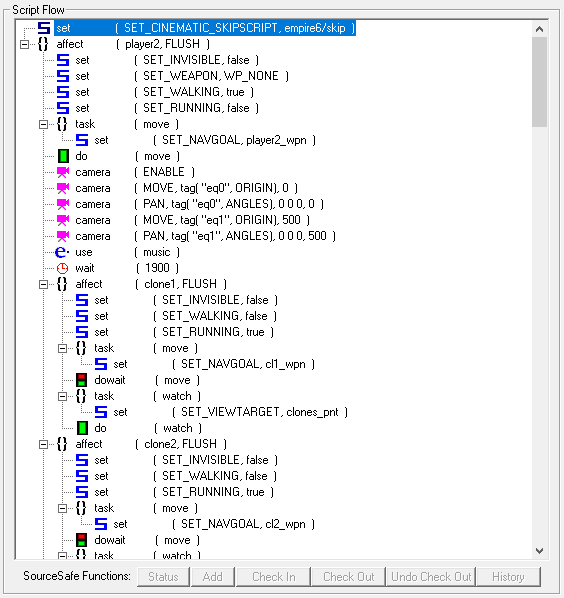
Task: Click set icon beside SET_WALKING, true
Action: [63, 92]
